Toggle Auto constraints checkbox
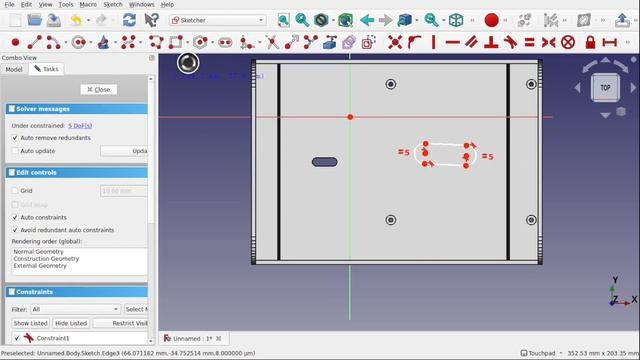 (15, 218)
